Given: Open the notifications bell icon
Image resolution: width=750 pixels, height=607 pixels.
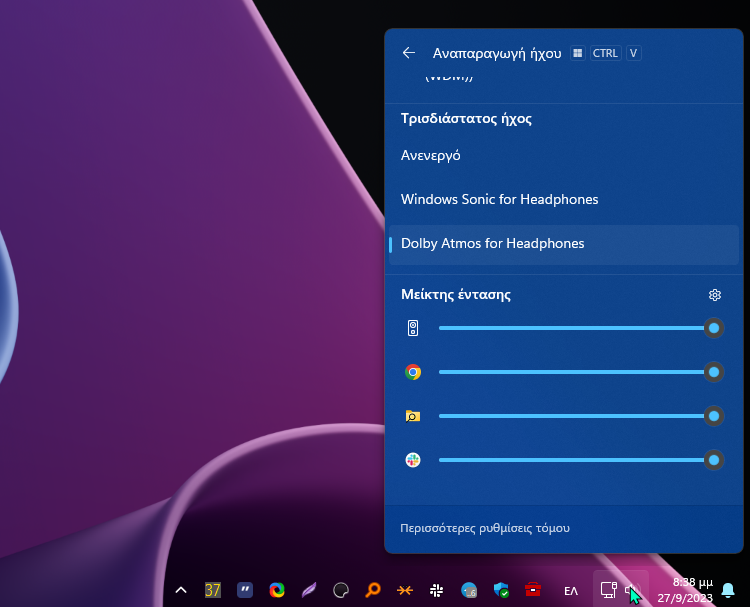Looking at the screenshot, I should click(x=728, y=590).
